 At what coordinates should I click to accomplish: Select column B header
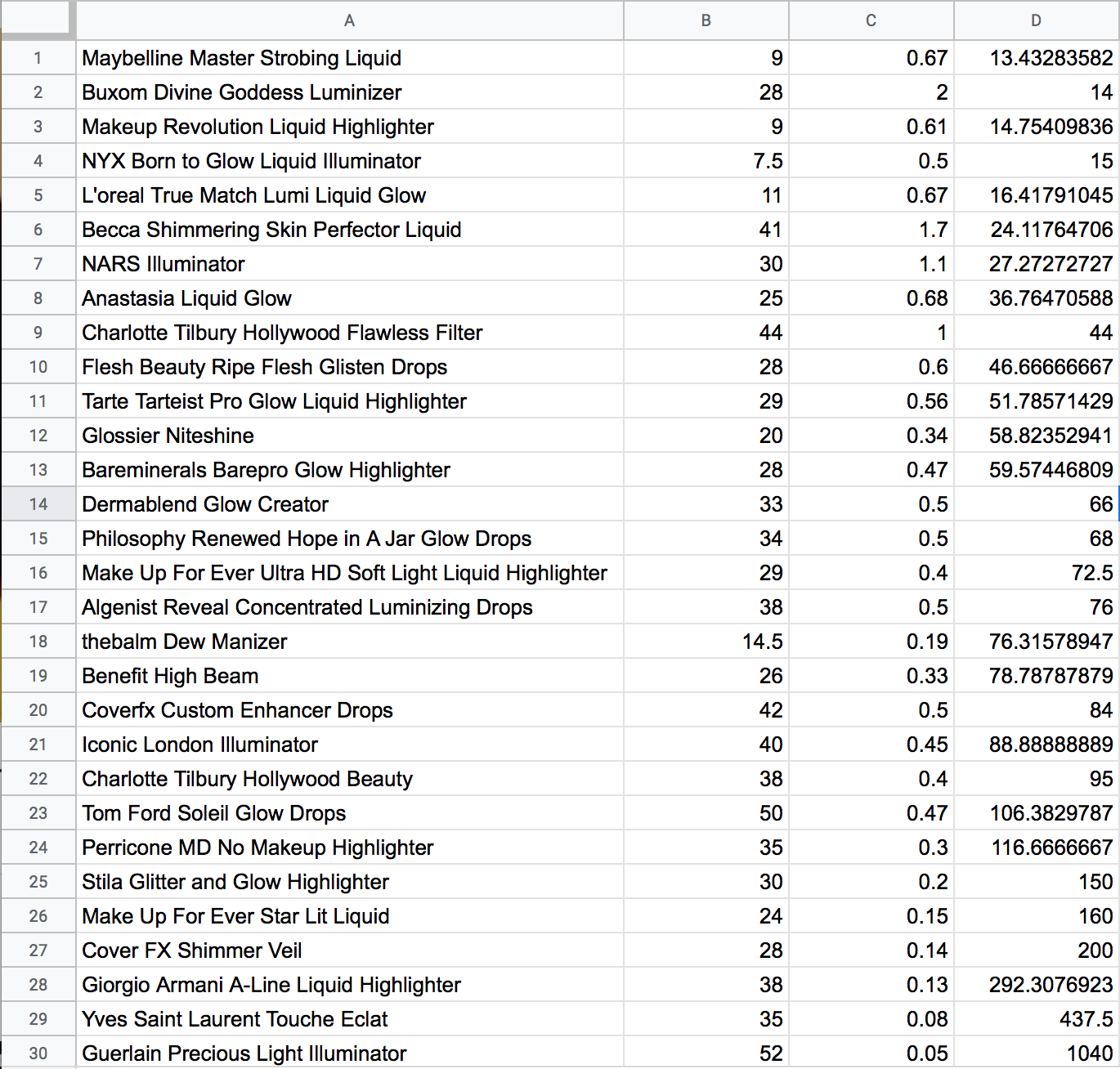706,20
